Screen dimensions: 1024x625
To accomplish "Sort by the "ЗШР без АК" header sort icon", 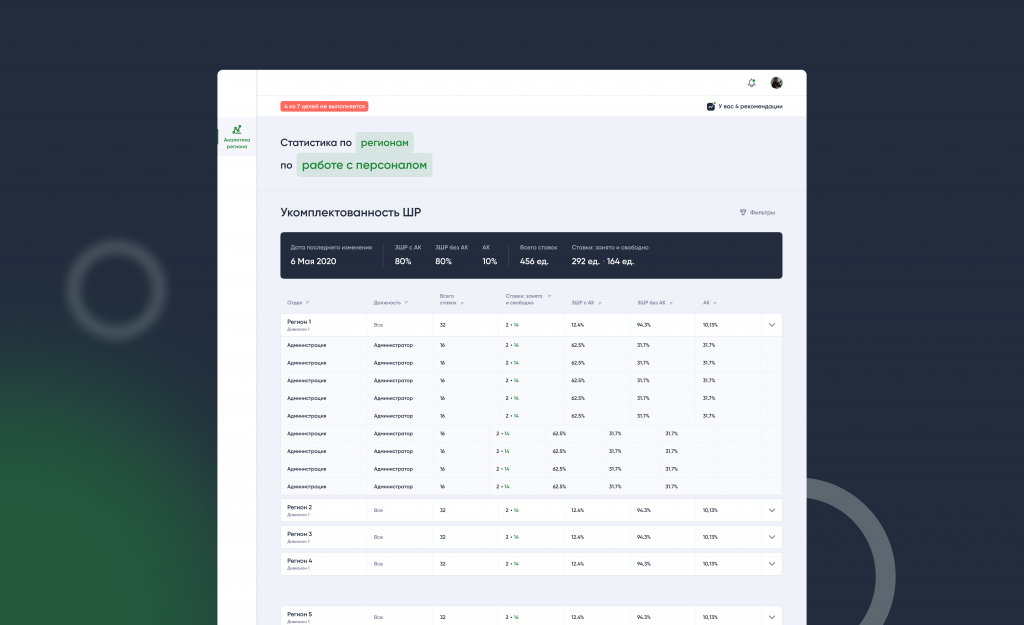I will [671, 303].
